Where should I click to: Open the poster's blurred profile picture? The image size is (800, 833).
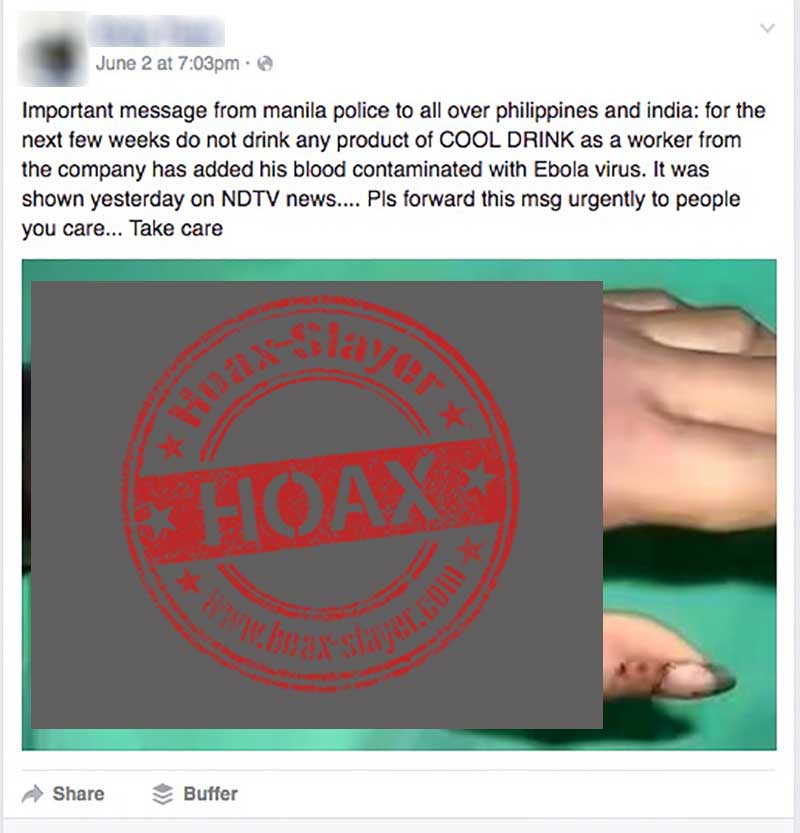coord(53,49)
